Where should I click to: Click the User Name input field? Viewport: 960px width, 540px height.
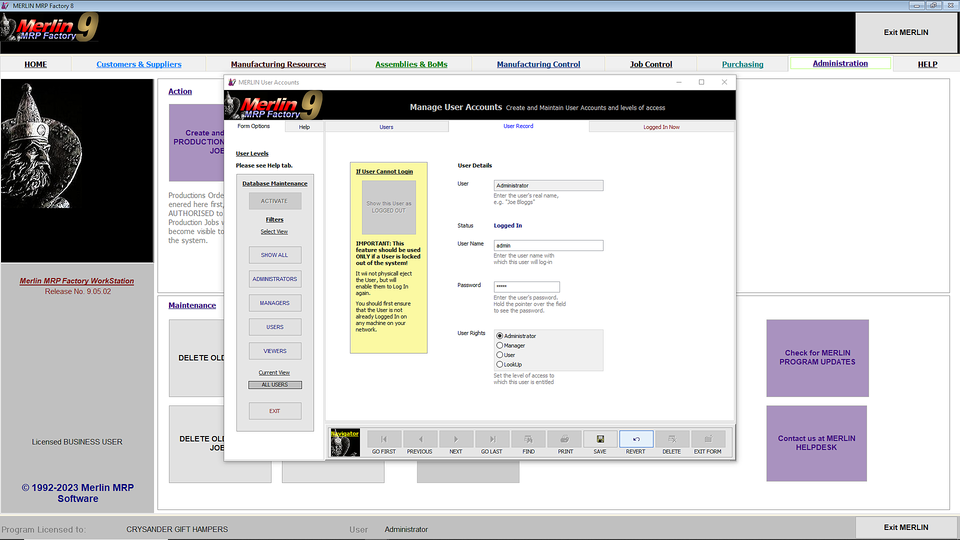548,246
